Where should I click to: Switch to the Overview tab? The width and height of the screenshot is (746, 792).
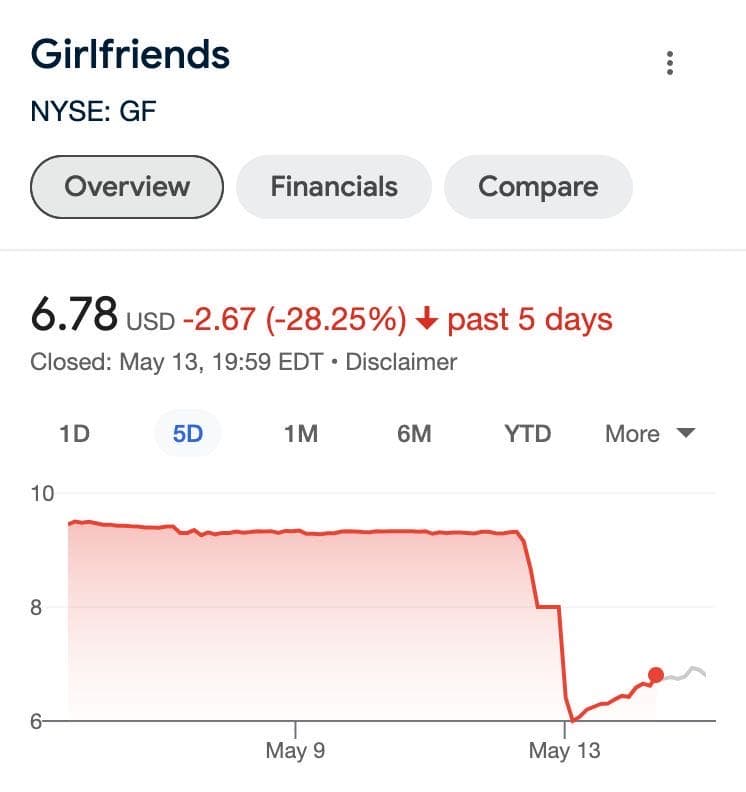click(127, 187)
